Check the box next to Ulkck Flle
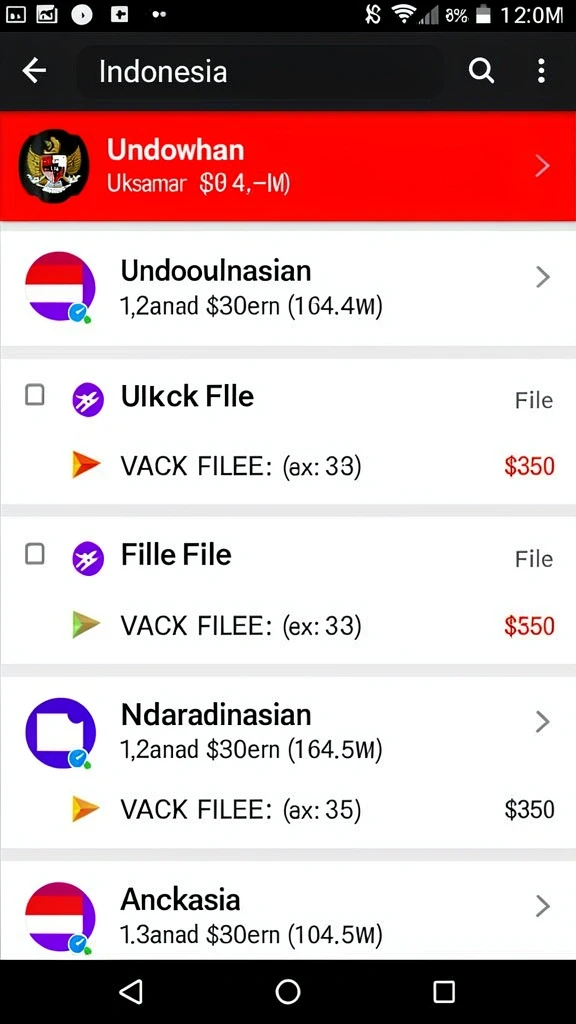The height and width of the screenshot is (1024, 576). (x=35, y=395)
